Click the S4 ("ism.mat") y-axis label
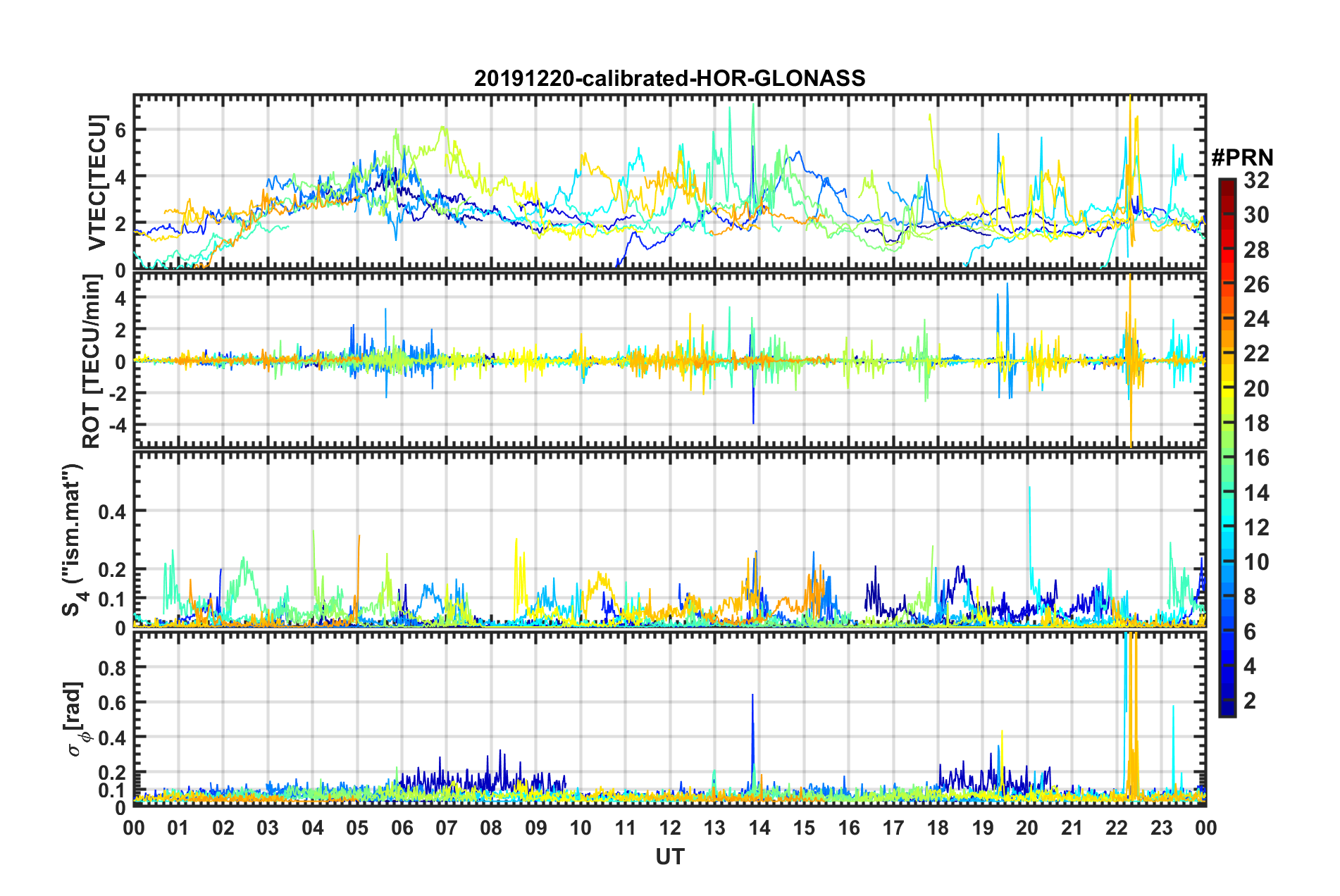The image size is (1340, 896). 74,540
